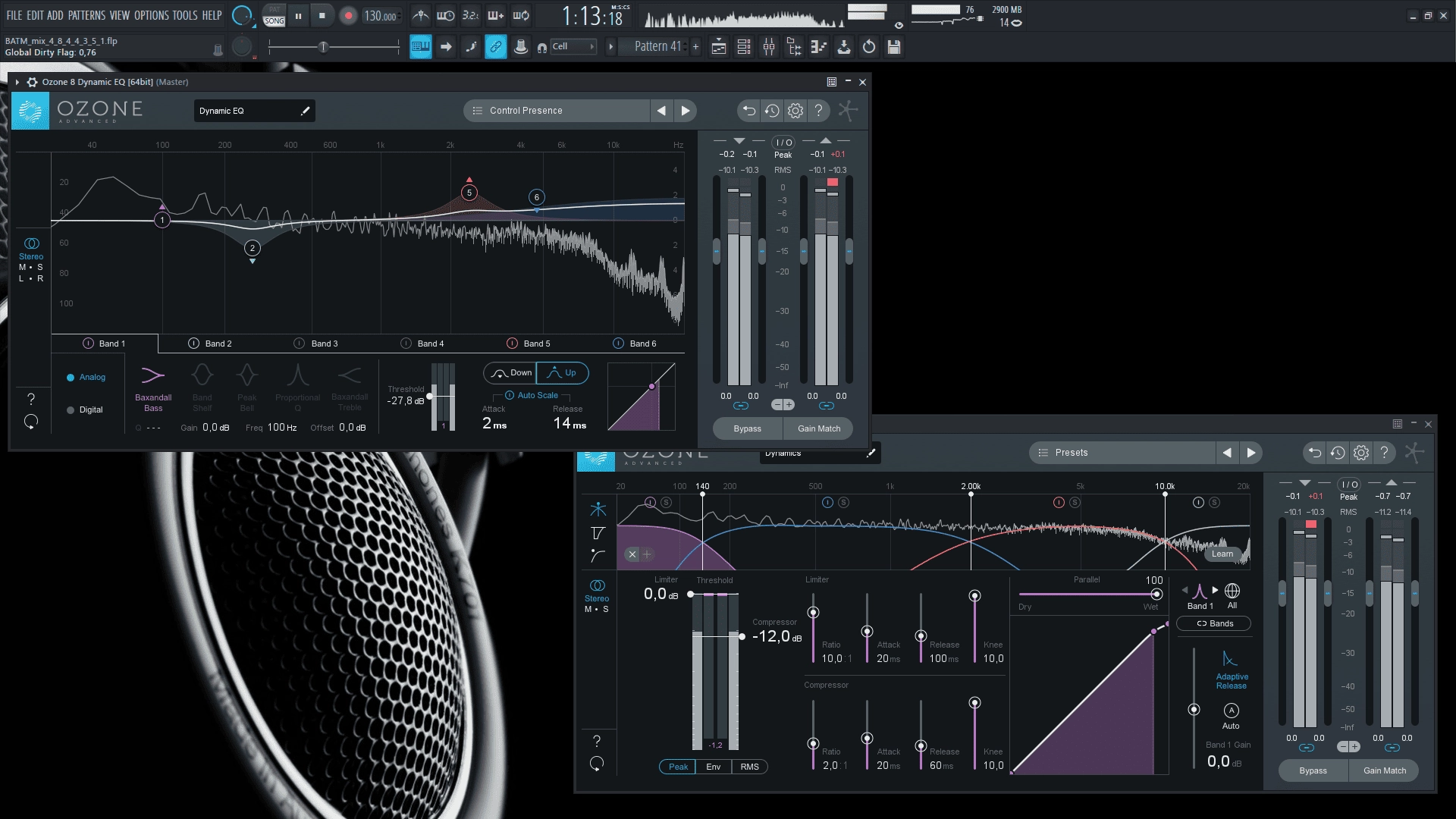Image resolution: width=1456 pixels, height=819 pixels.
Task: Click the Limiter Ratio 10,0:1 slider handle
Action: [x=813, y=613]
